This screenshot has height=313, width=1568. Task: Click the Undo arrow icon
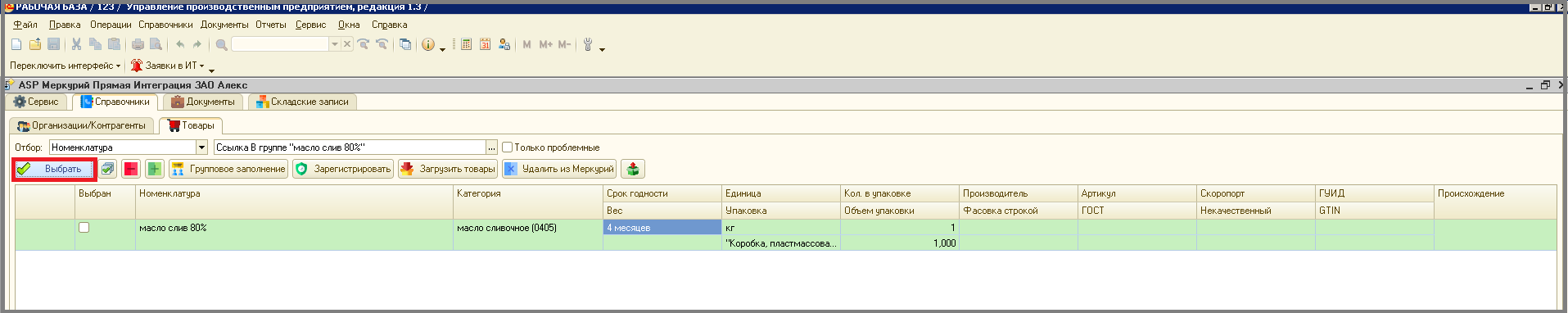pyautogui.click(x=179, y=44)
